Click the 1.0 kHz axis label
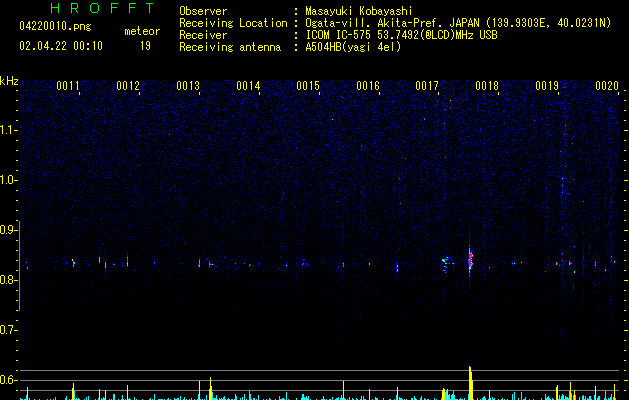Screen dimensions: 629x400 point(8,180)
